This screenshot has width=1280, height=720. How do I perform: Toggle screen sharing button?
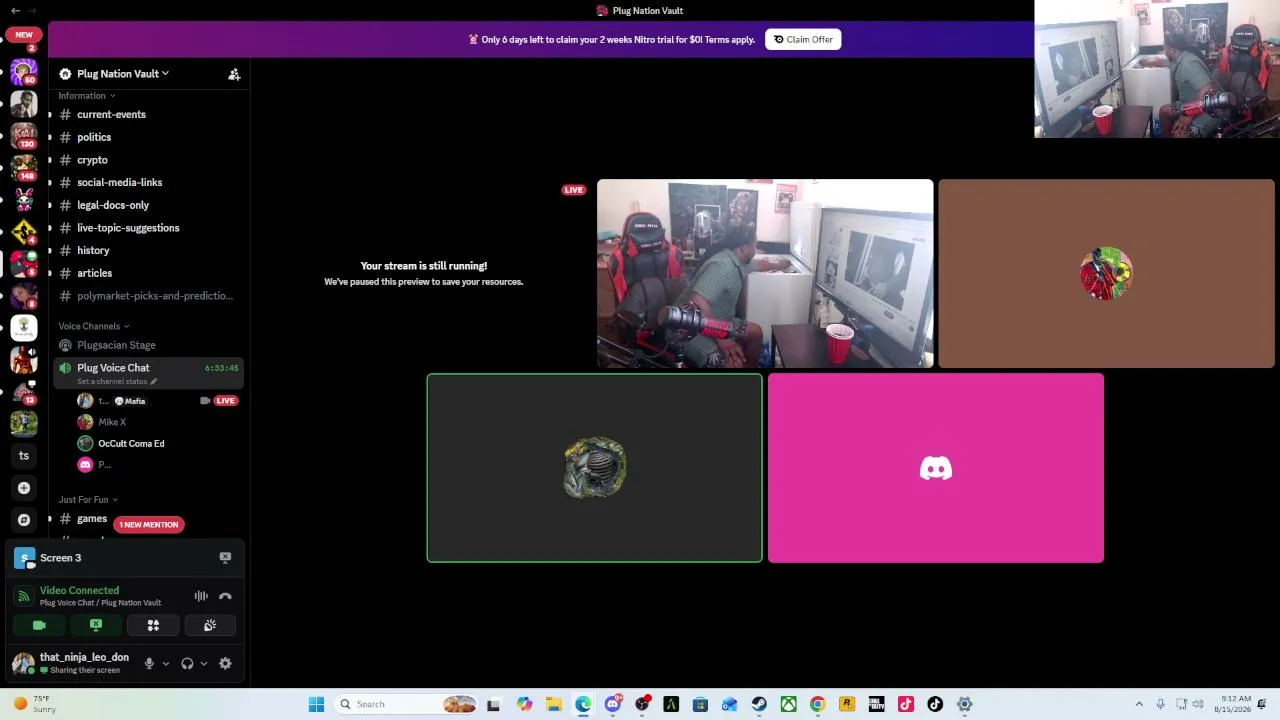tap(96, 626)
